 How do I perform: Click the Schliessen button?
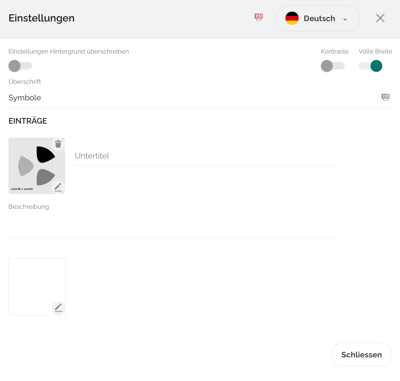pos(362,355)
